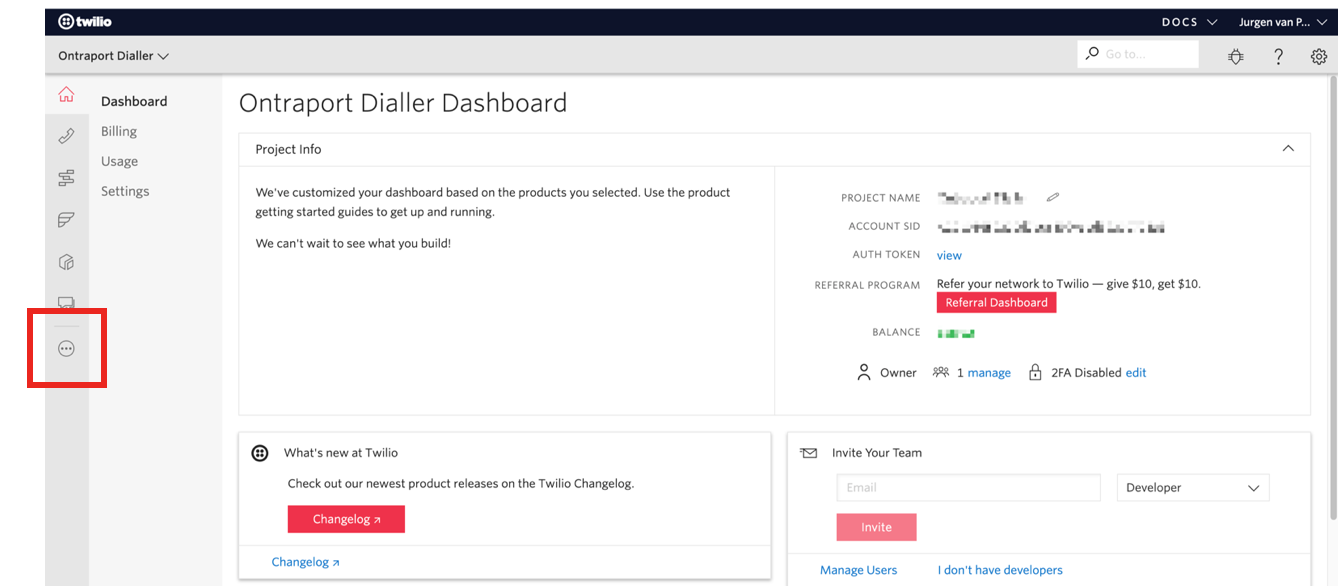Click the AUTH TOKEN label
1338x586 pixels.
[x=886, y=255]
